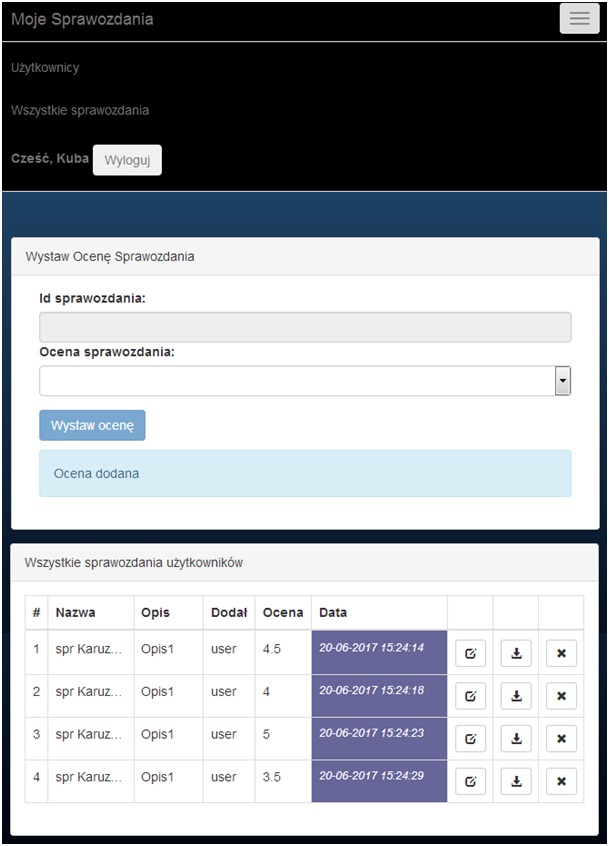Download report 3 file

516,739
